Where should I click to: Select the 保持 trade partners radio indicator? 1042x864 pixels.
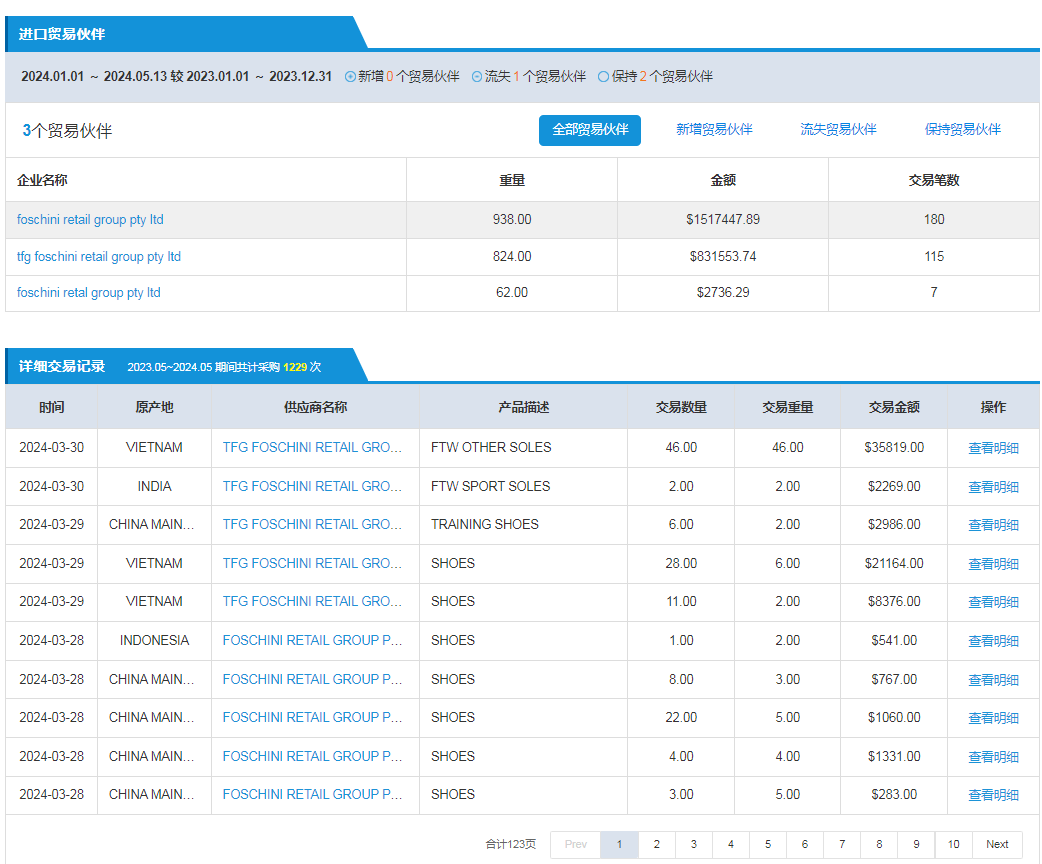603,77
